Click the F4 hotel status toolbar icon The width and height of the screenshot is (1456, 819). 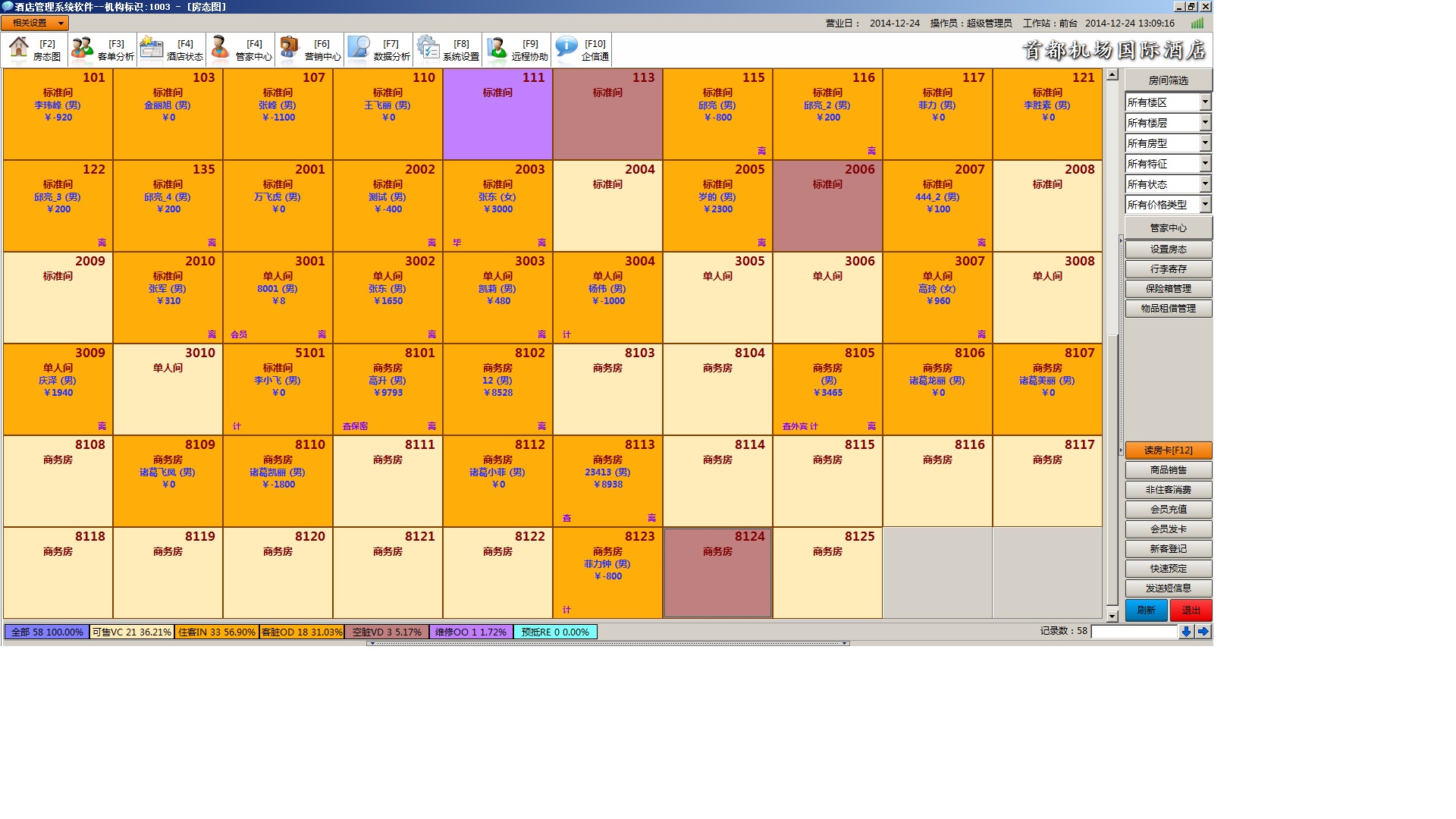(152, 49)
